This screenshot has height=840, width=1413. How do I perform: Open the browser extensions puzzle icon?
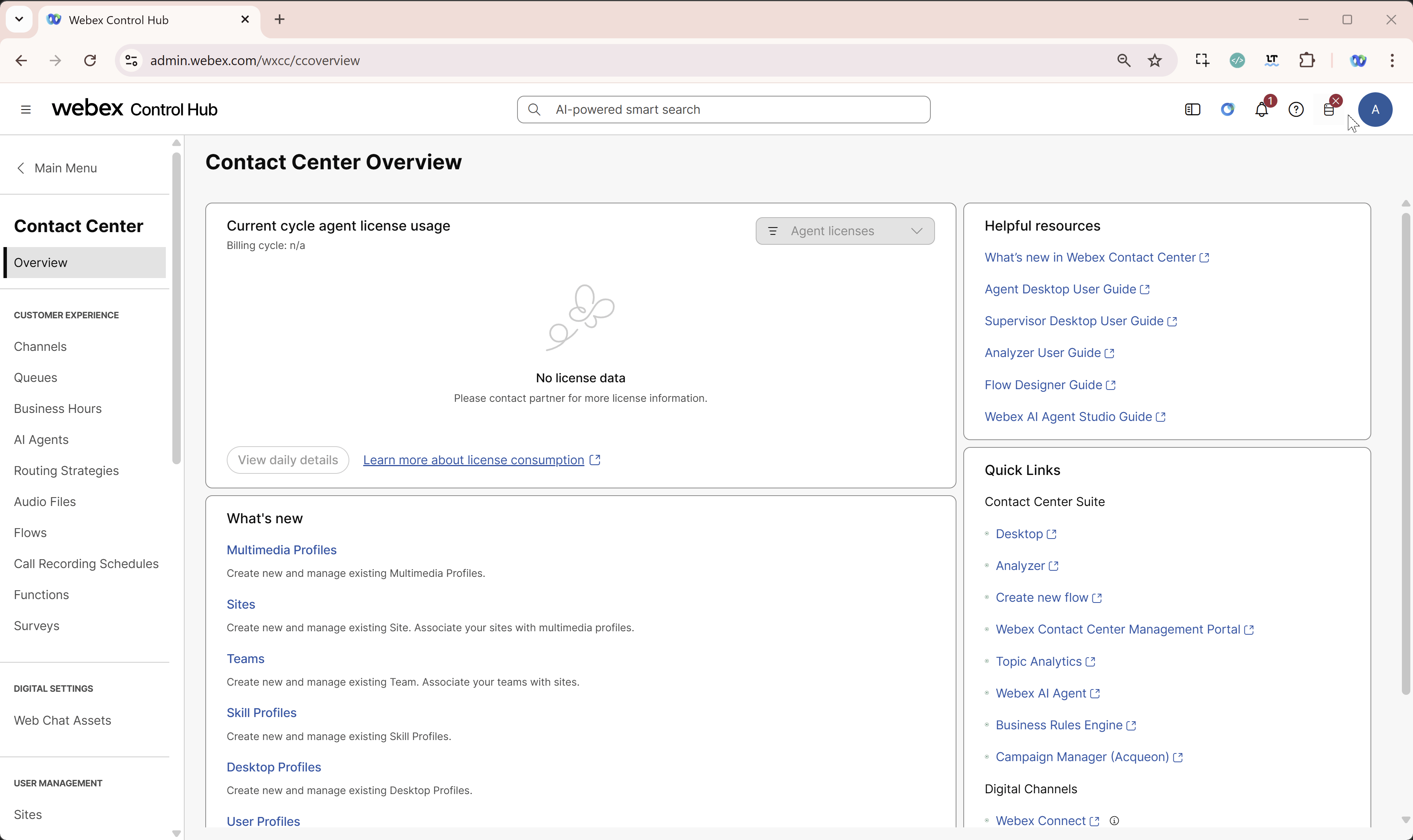point(1307,60)
